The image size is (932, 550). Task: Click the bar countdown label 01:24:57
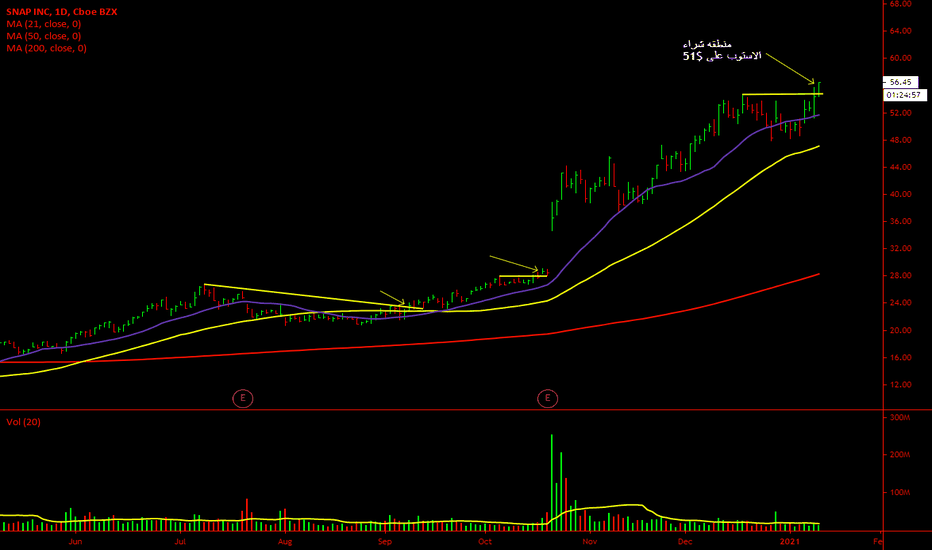point(904,95)
